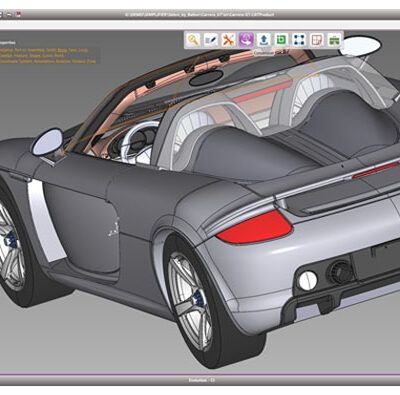Click the blue four-node selection icon
The height and width of the screenshot is (395, 400).
tap(299, 40)
